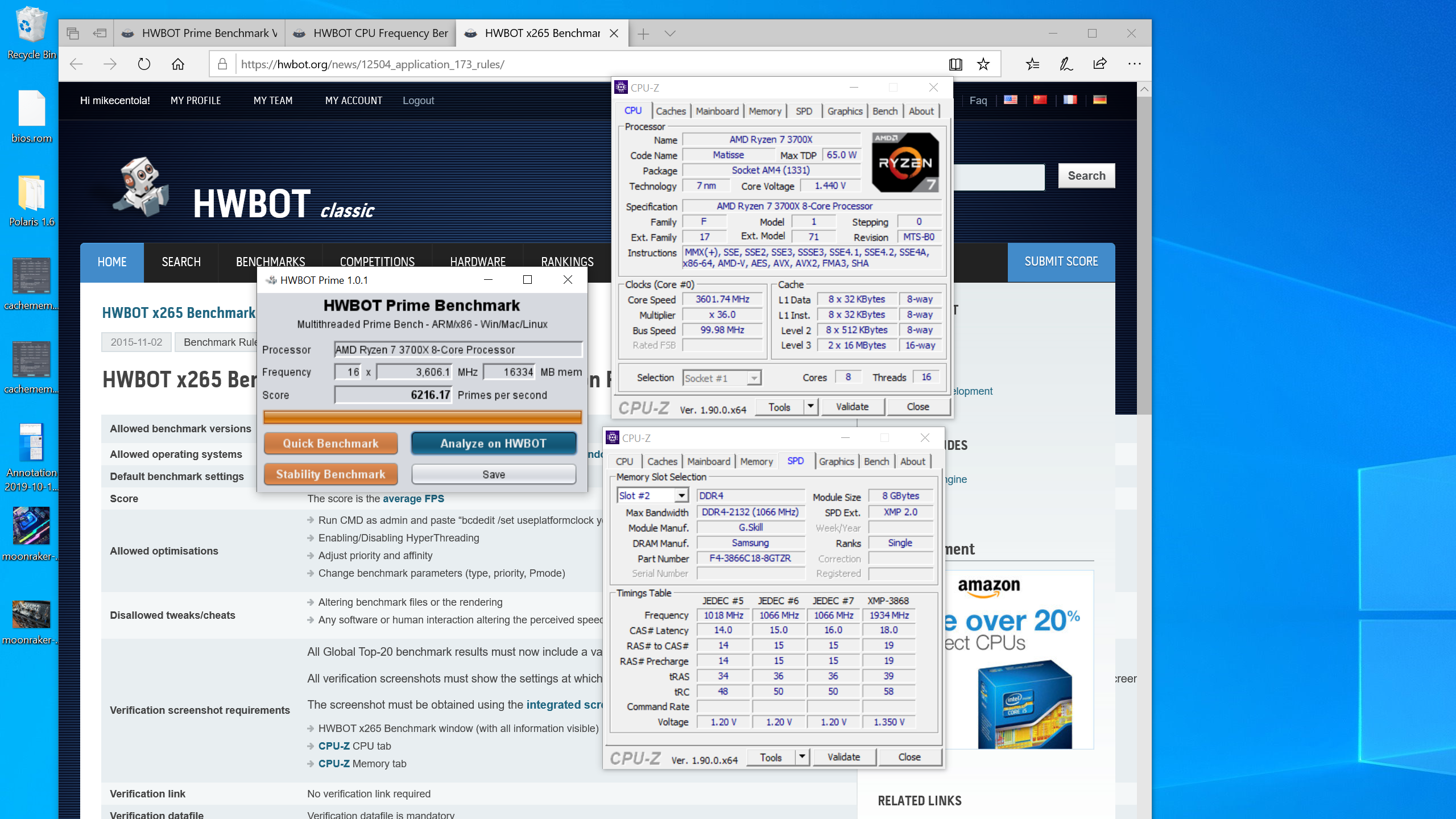Open the HARDWARE navigation menu
This screenshot has width=1456, height=819.
pyautogui.click(x=478, y=262)
